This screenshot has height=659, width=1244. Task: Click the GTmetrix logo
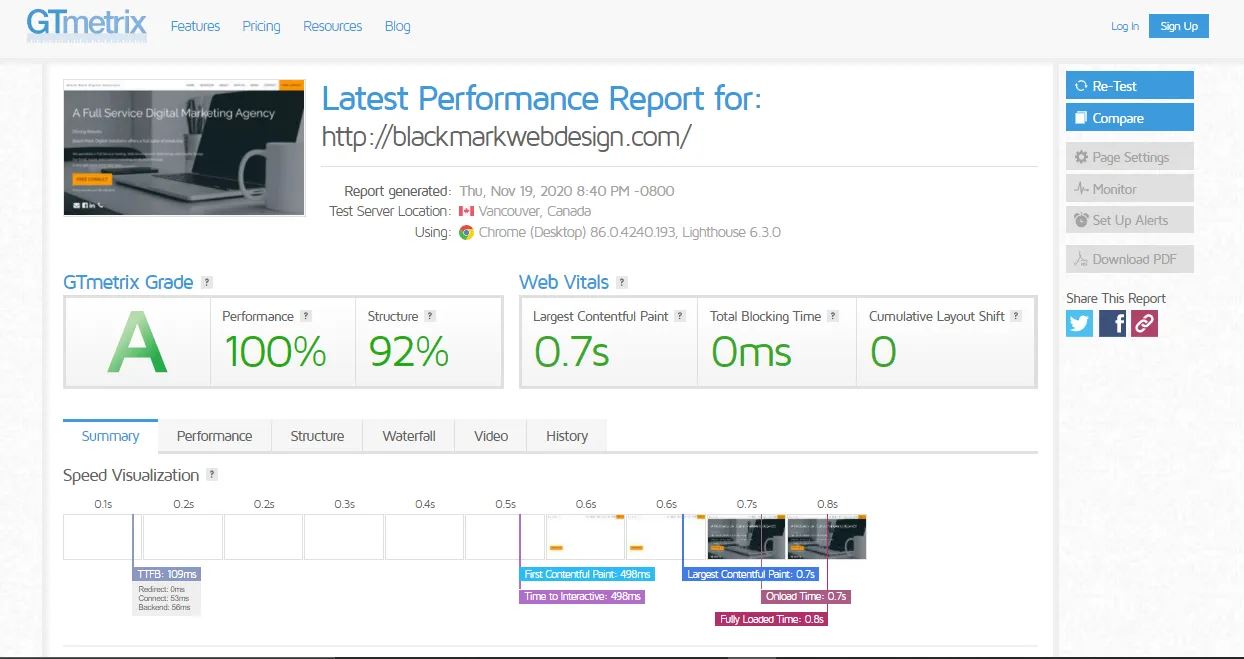[x=87, y=25]
